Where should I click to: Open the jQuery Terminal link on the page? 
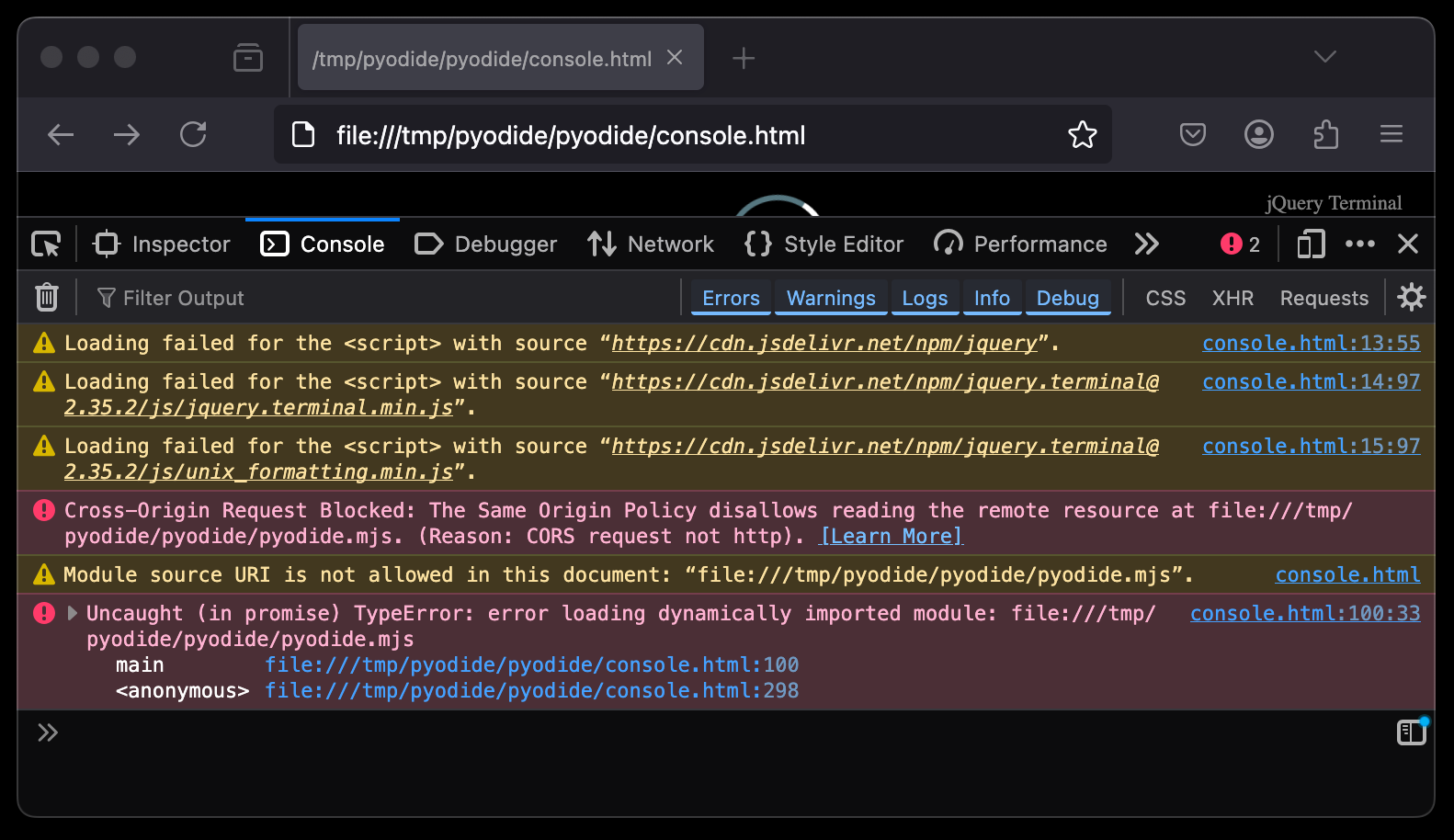pyautogui.click(x=1334, y=202)
